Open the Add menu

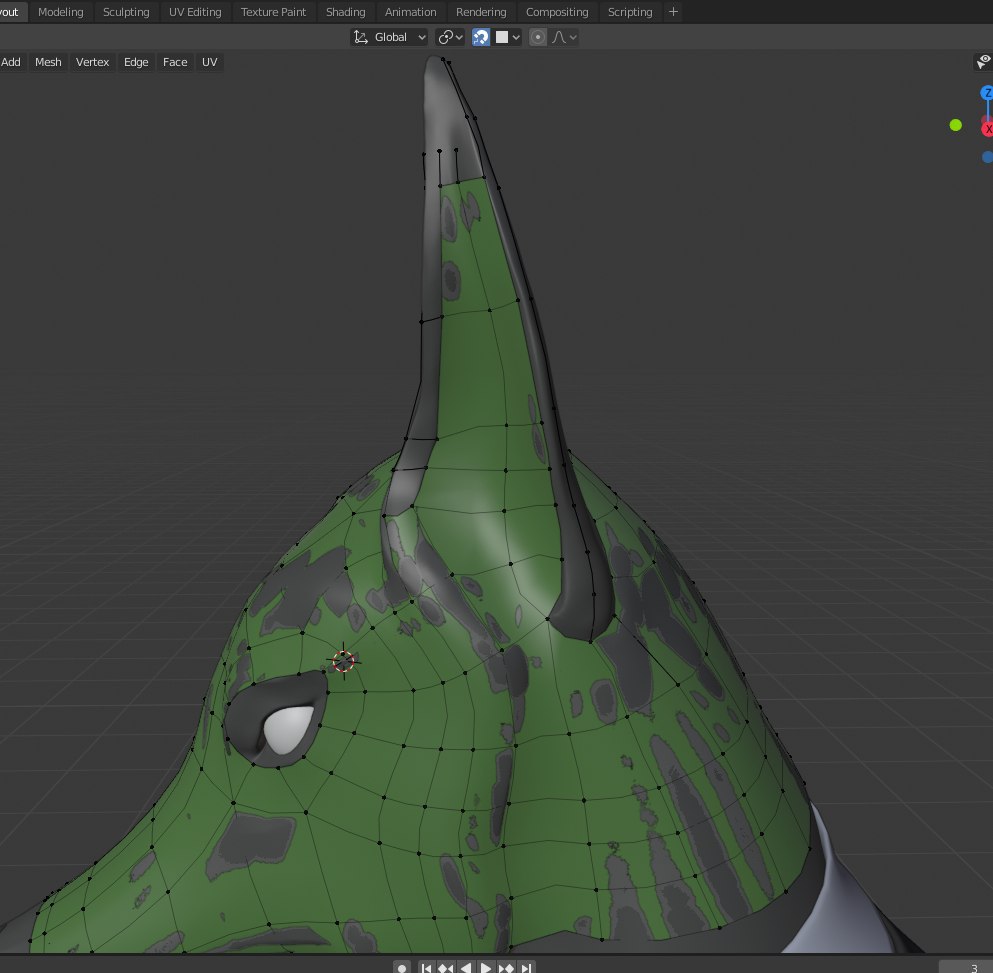[x=11, y=62]
